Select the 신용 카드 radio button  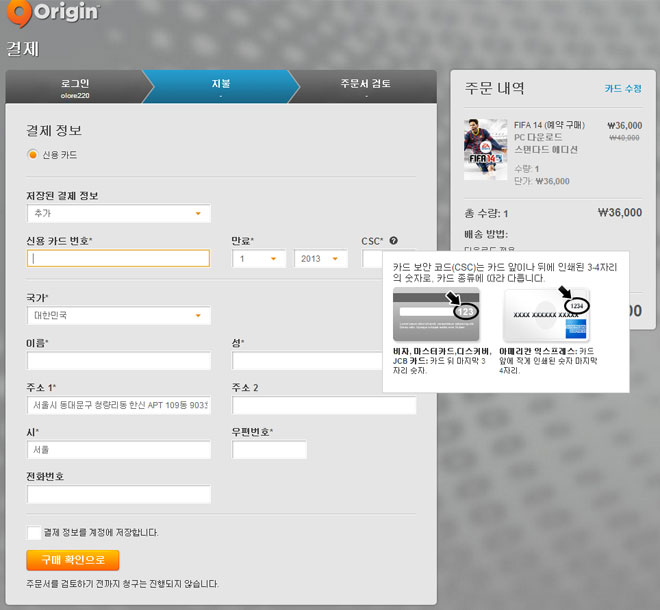coord(32,154)
